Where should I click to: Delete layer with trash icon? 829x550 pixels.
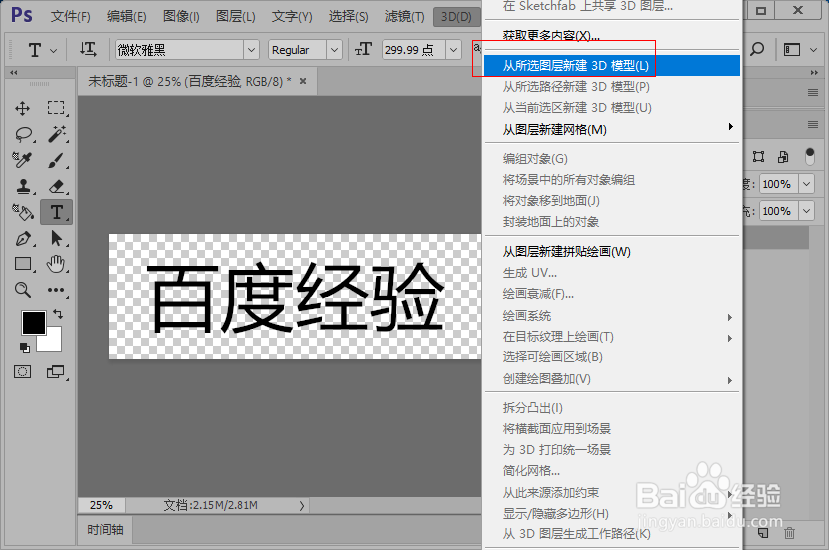(789, 533)
